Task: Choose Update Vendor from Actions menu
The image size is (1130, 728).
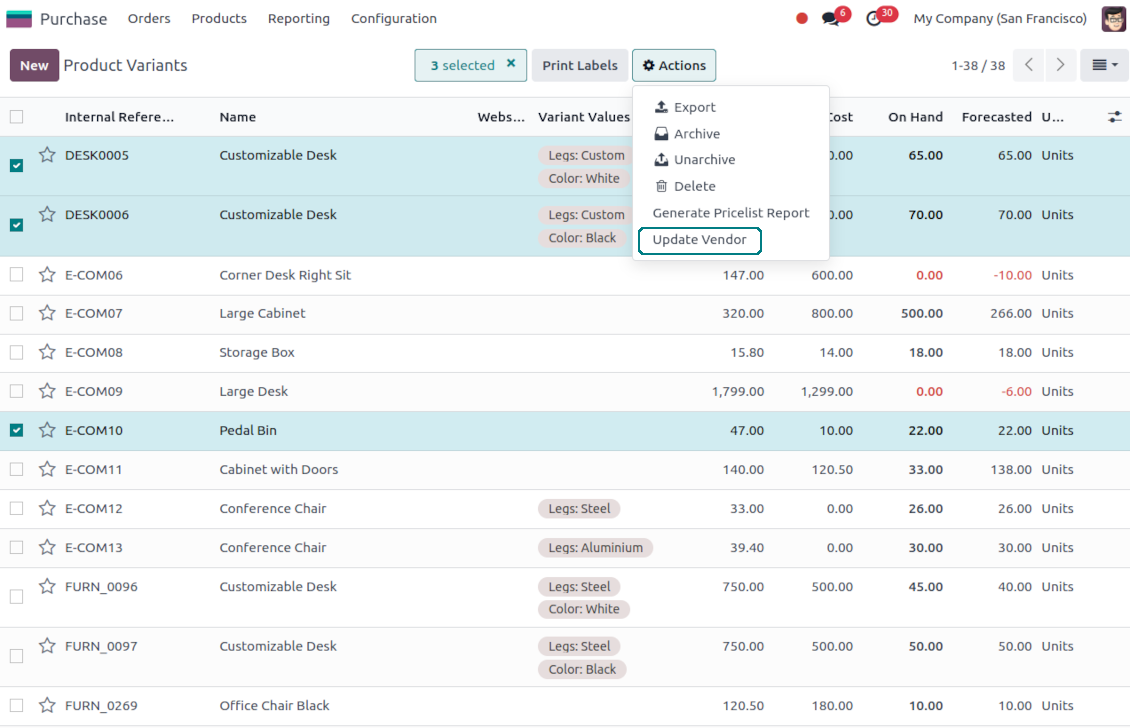Action: pos(699,240)
